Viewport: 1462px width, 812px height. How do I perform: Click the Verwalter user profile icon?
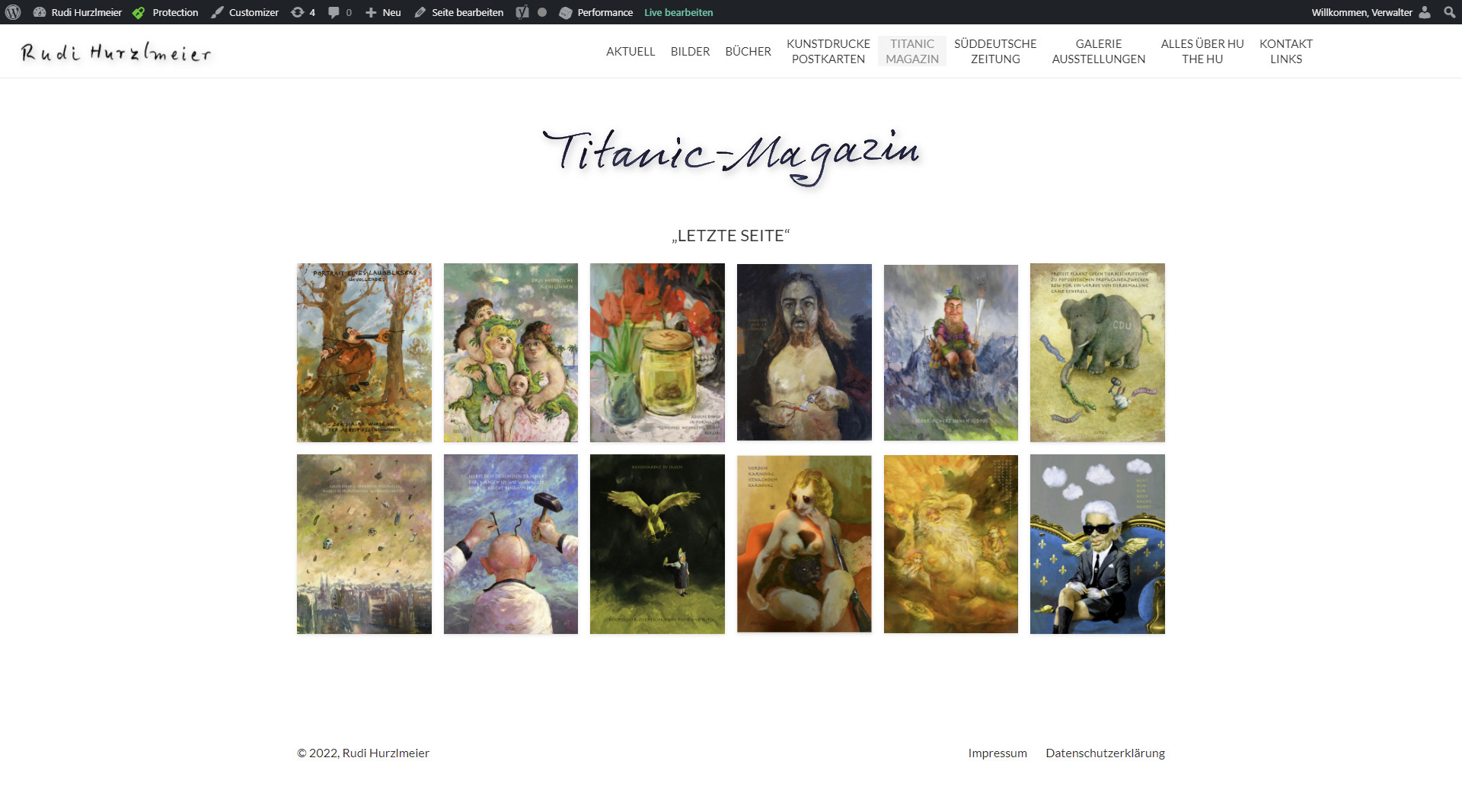click(x=1425, y=12)
